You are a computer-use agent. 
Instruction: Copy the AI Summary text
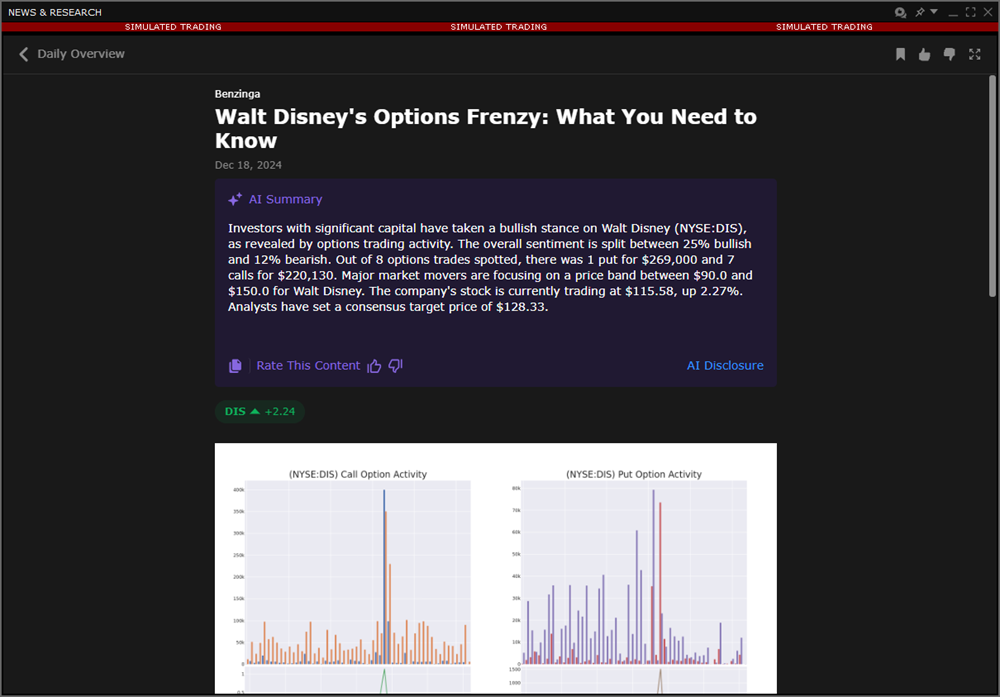click(x=235, y=365)
